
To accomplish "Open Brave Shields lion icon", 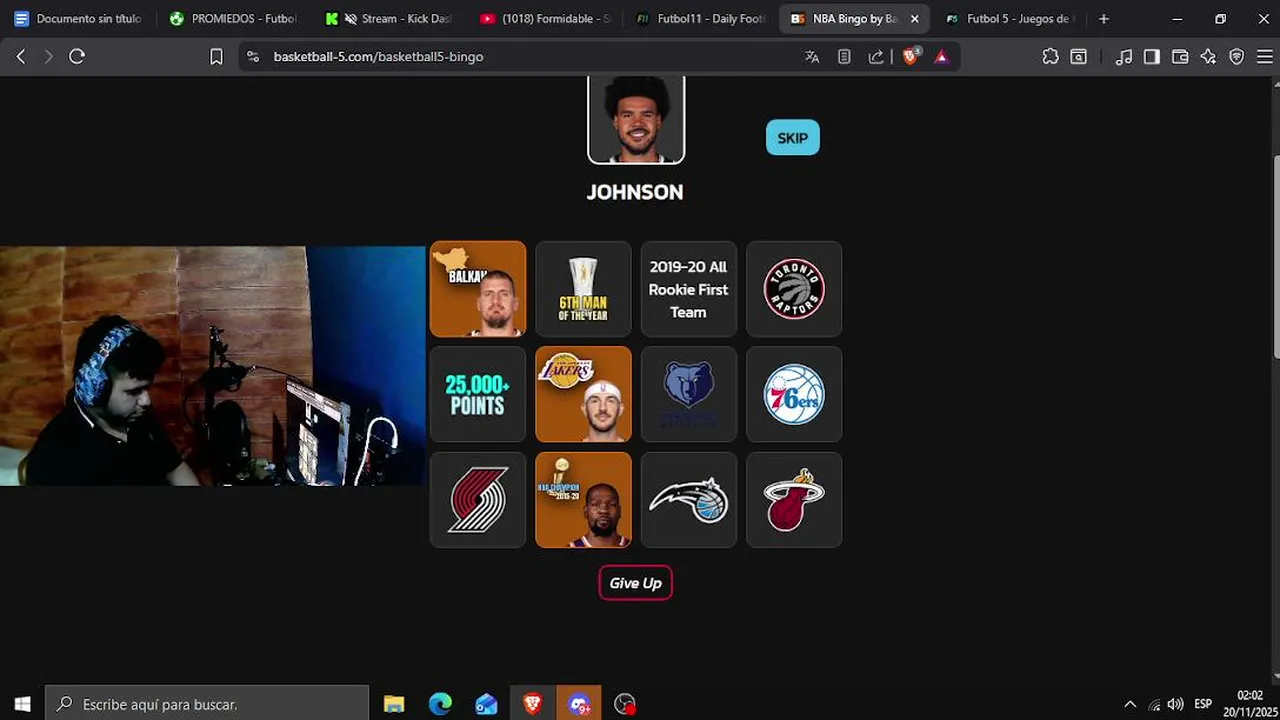I will point(910,57).
